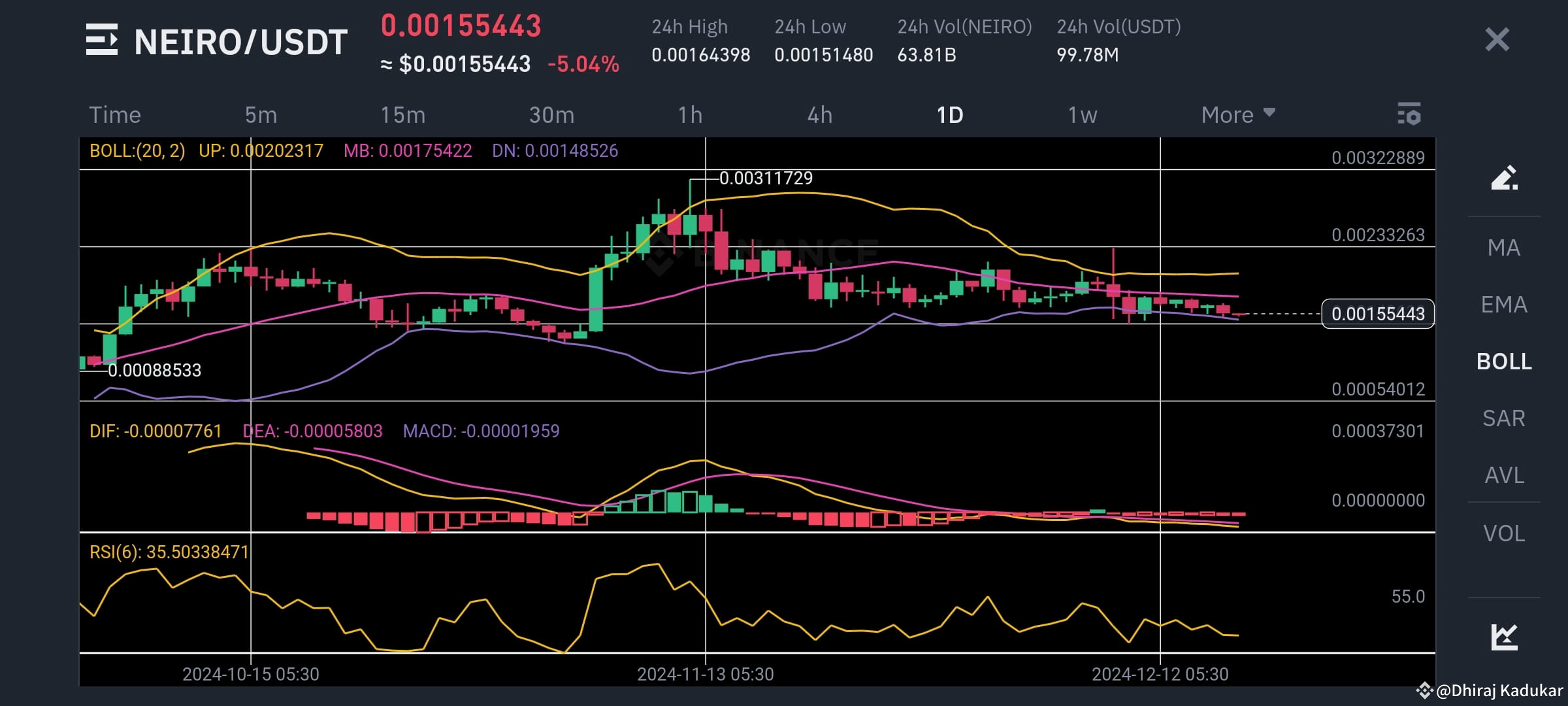1568x706 pixels.
Task: Select the Time line-chart option
Action: [115, 115]
